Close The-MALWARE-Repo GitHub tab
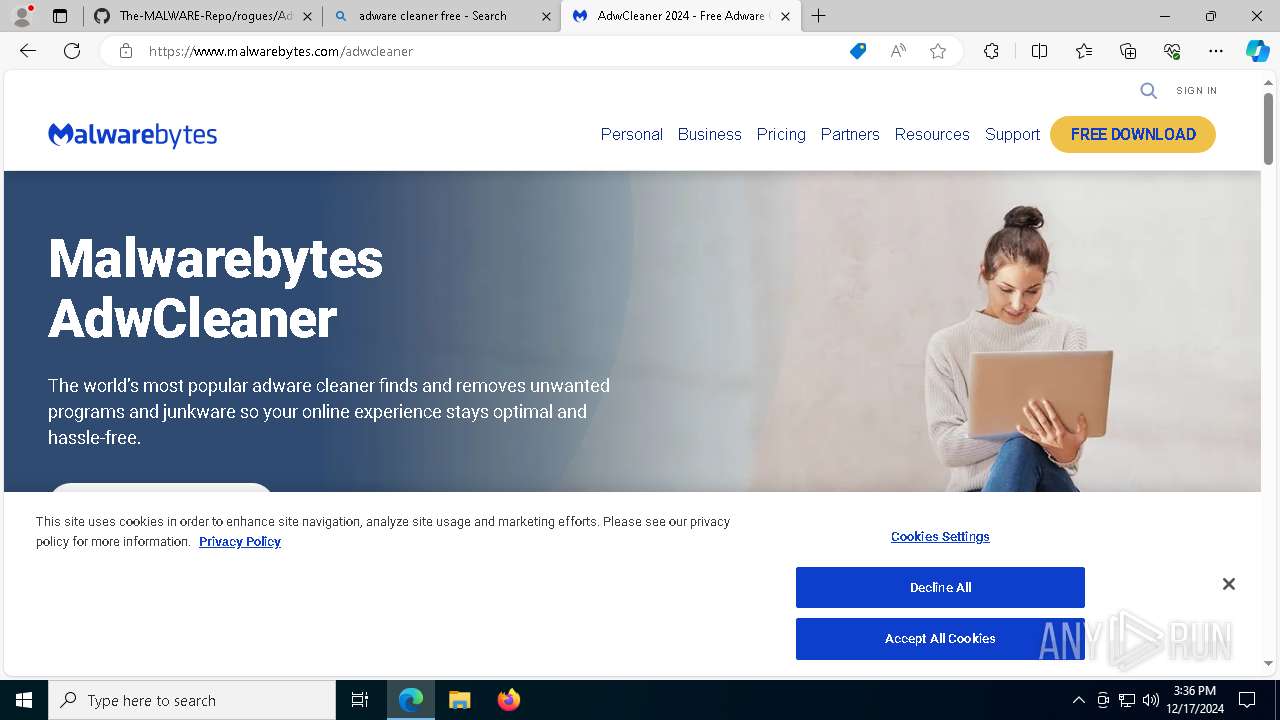This screenshot has width=1280, height=720. pyautogui.click(x=307, y=16)
